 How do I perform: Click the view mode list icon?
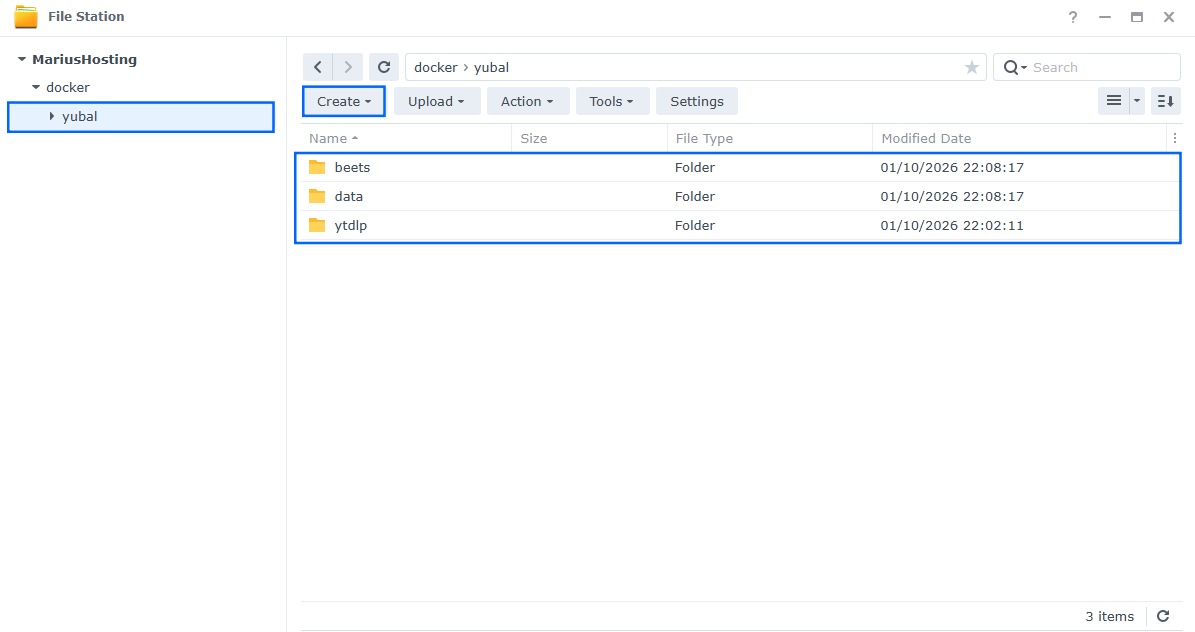point(1113,101)
